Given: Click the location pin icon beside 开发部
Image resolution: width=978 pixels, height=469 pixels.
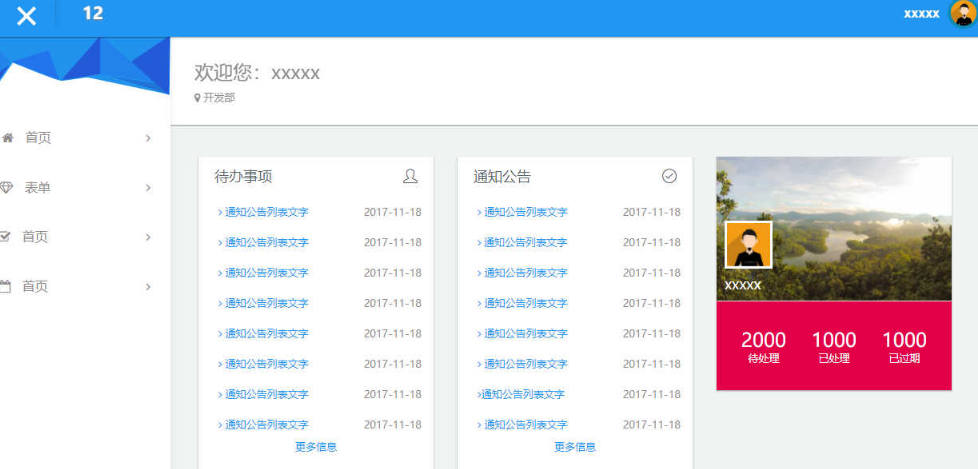Looking at the screenshot, I should tap(198, 98).
